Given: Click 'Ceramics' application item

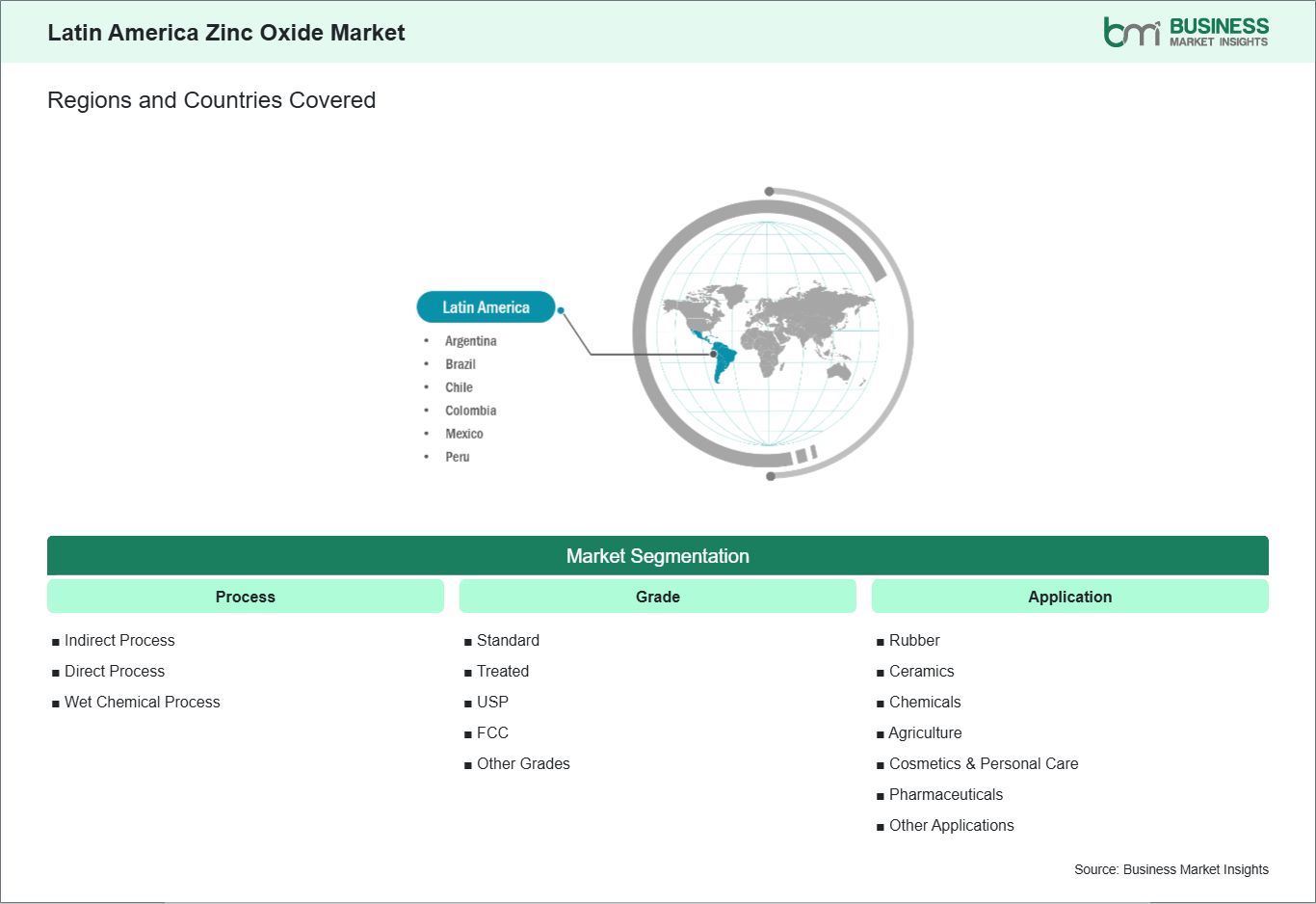Looking at the screenshot, I should (x=922, y=671).
